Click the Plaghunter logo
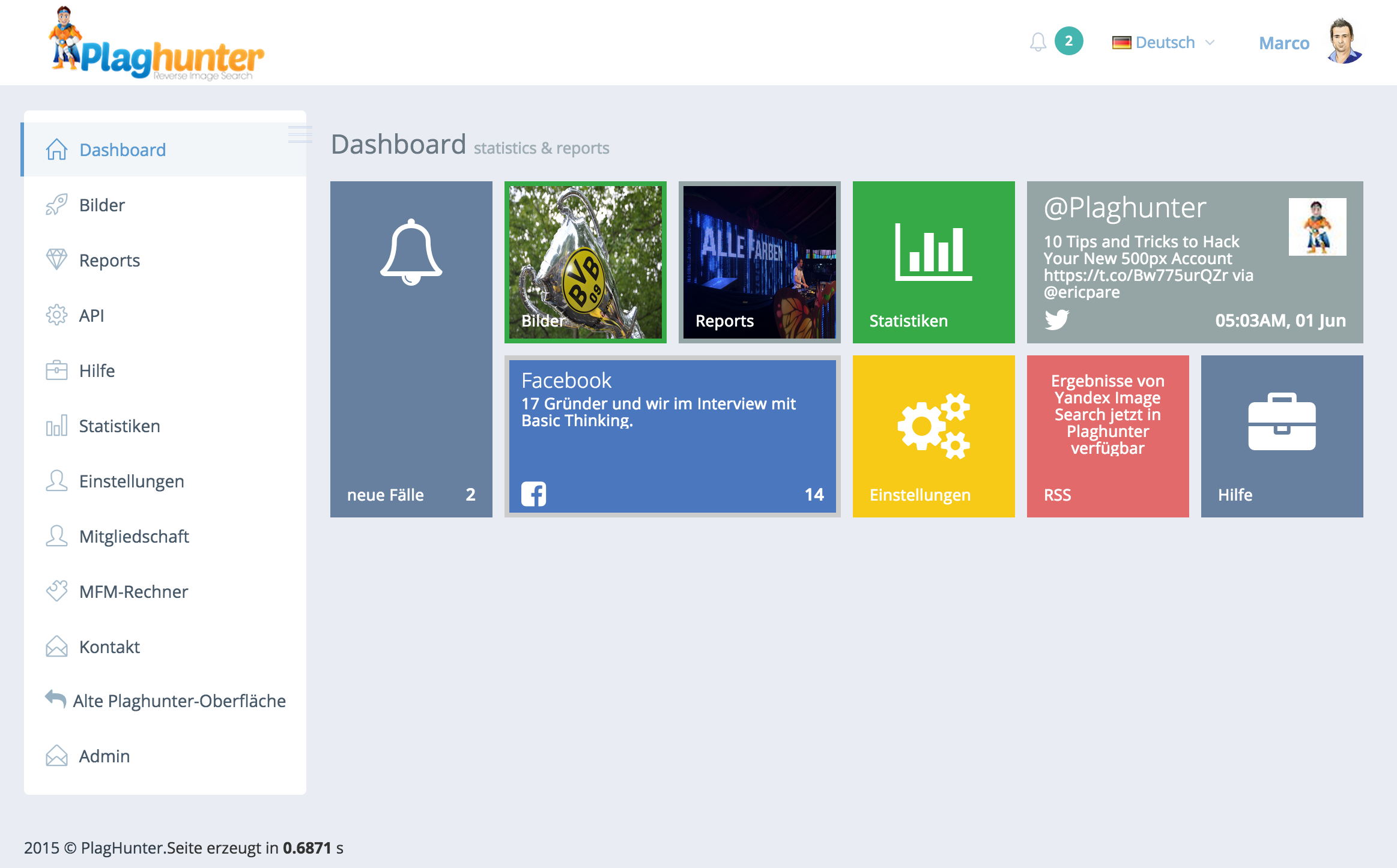1397x868 pixels. [x=156, y=44]
